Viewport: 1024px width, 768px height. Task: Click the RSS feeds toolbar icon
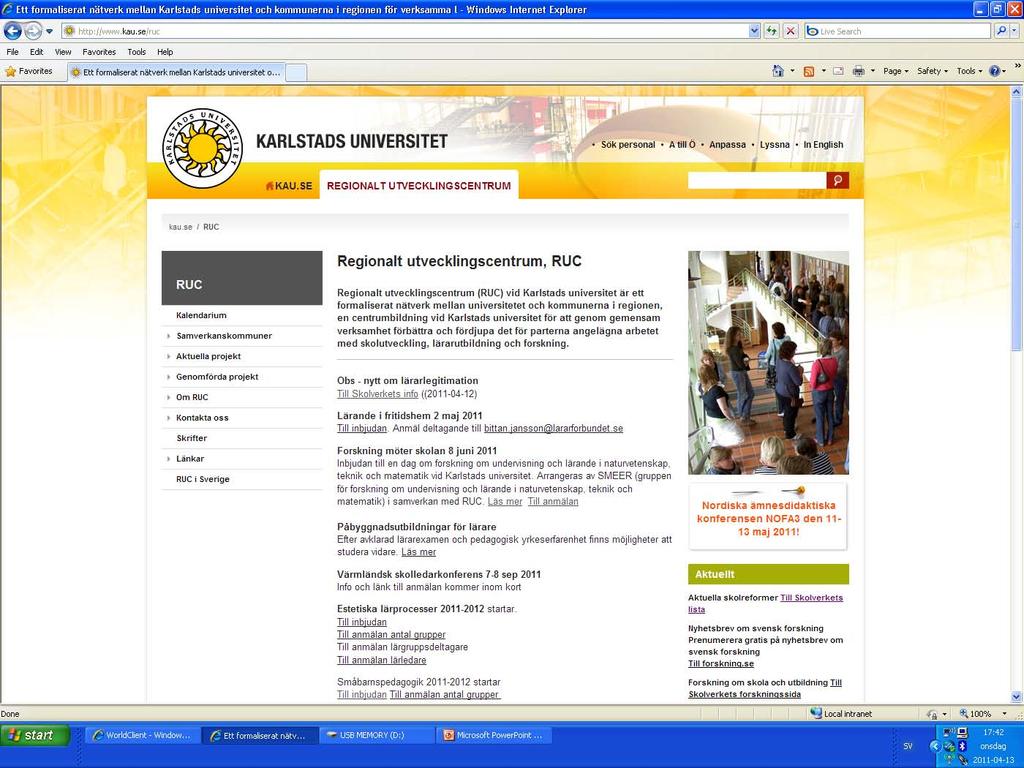pyautogui.click(x=808, y=71)
